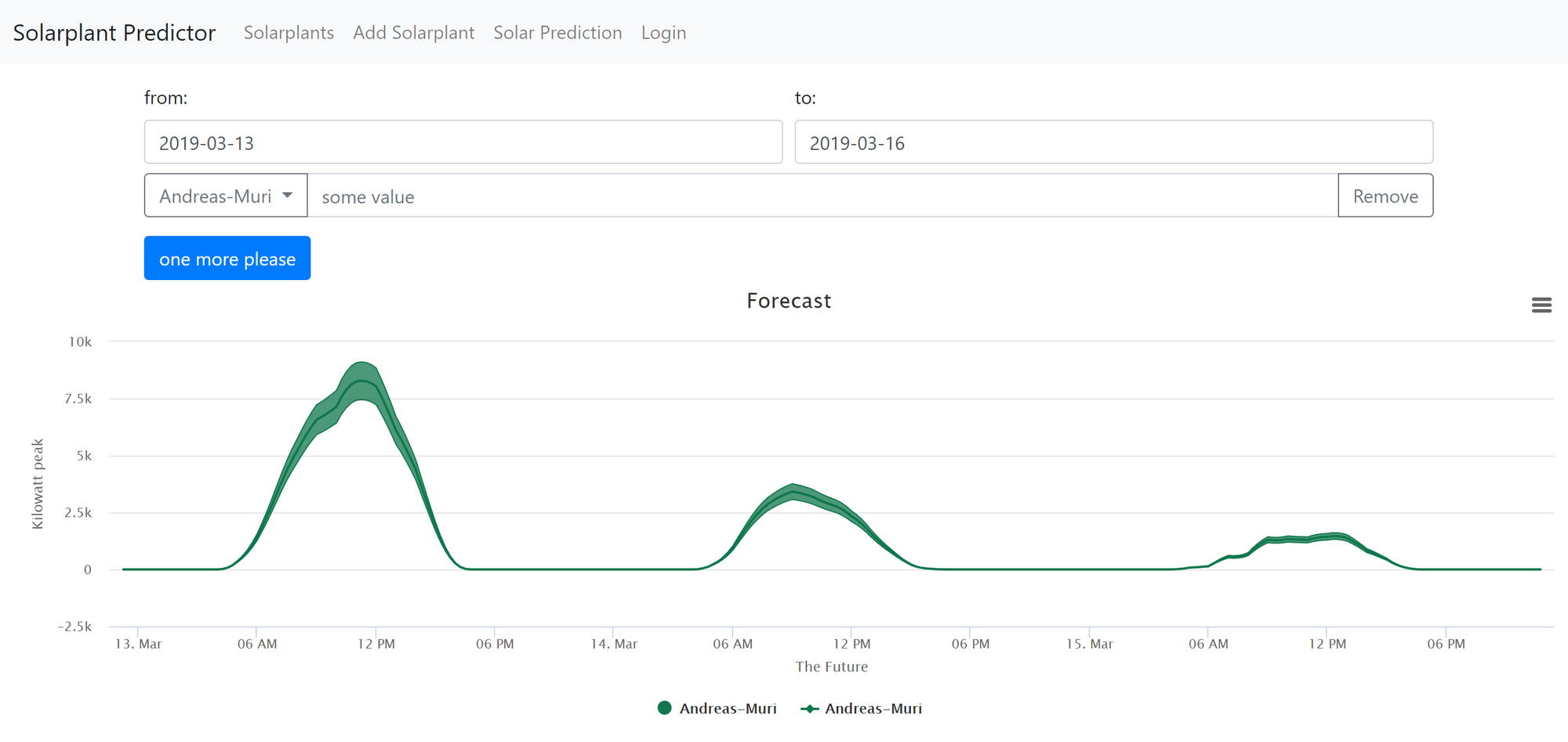Toggle Andreas-Muri line series with diamond marker
1568x742 pixels.
pyautogui.click(x=862, y=708)
